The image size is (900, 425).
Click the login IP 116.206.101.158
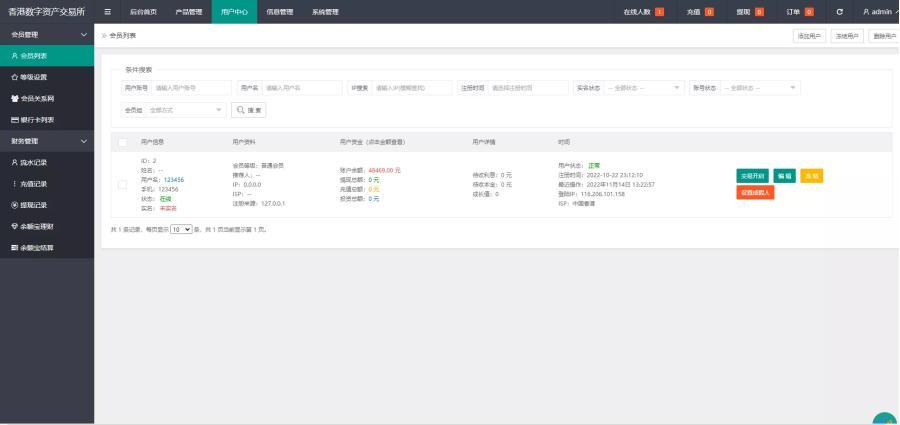605,194
